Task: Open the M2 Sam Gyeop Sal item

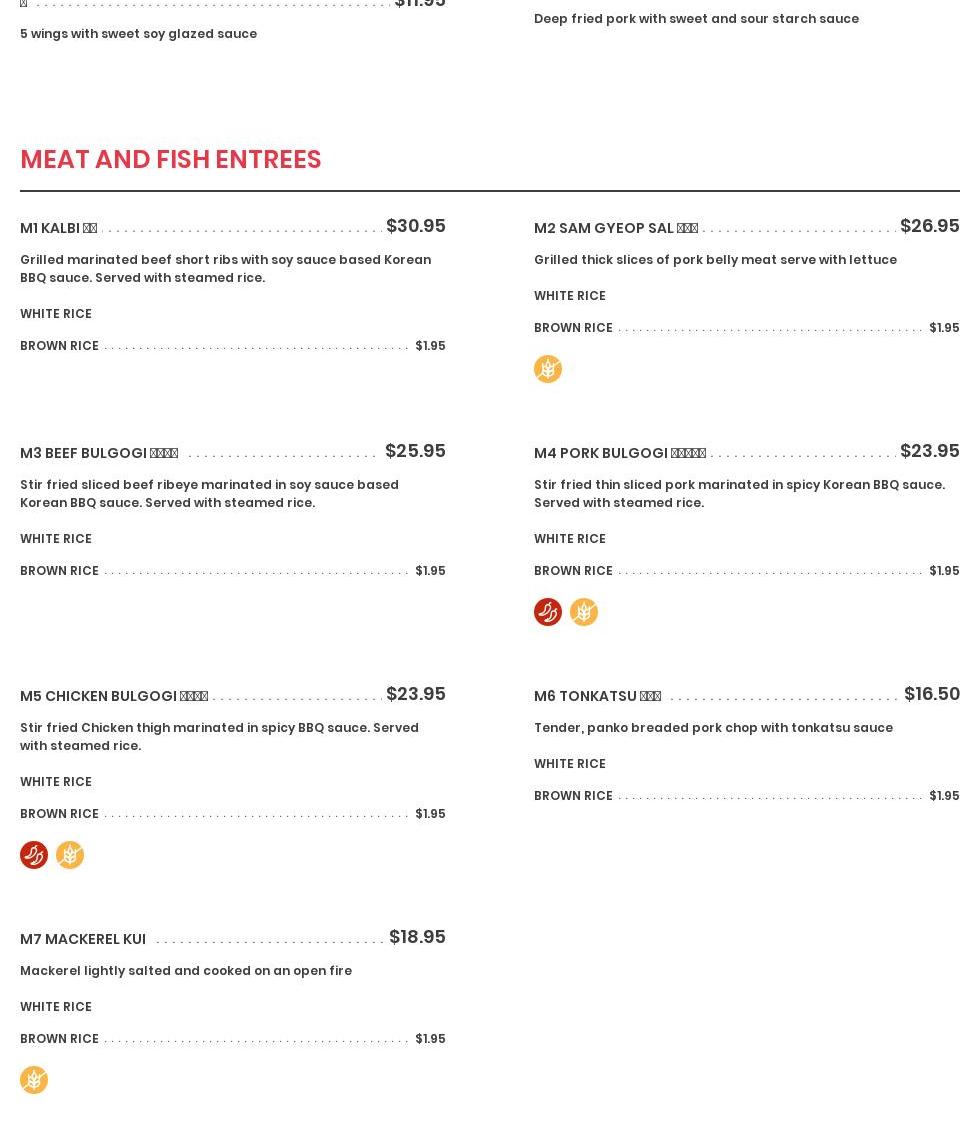Action: point(615,228)
